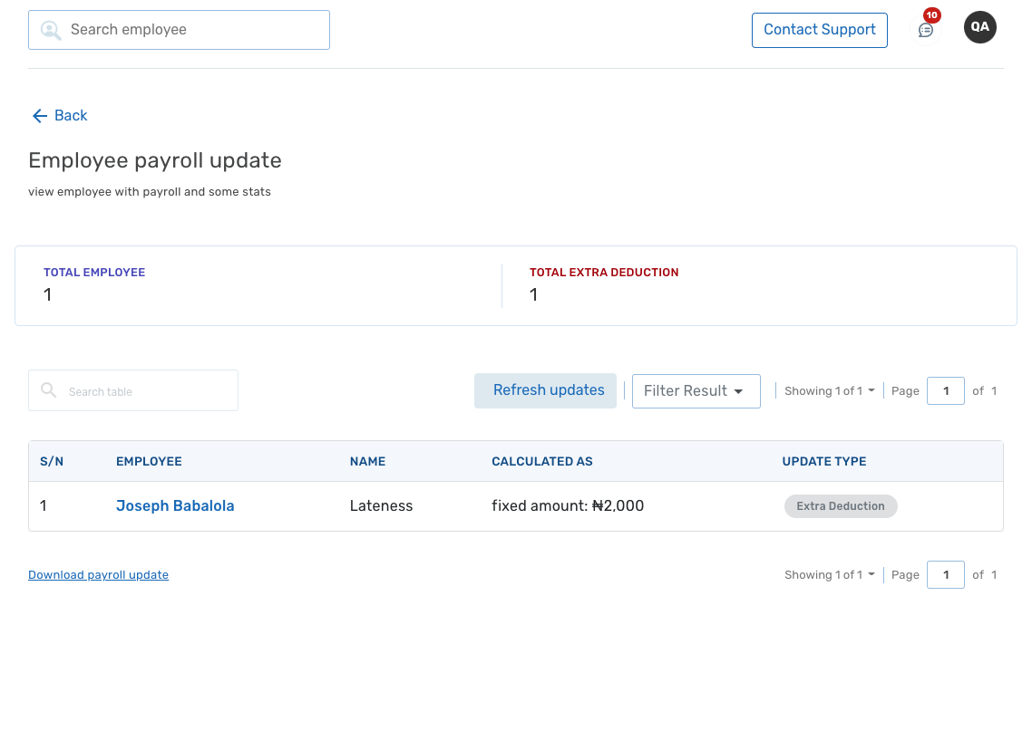The height and width of the screenshot is (740, 1032).
Task: Open the chat messages bubble icon
Action: click(925, 31)
